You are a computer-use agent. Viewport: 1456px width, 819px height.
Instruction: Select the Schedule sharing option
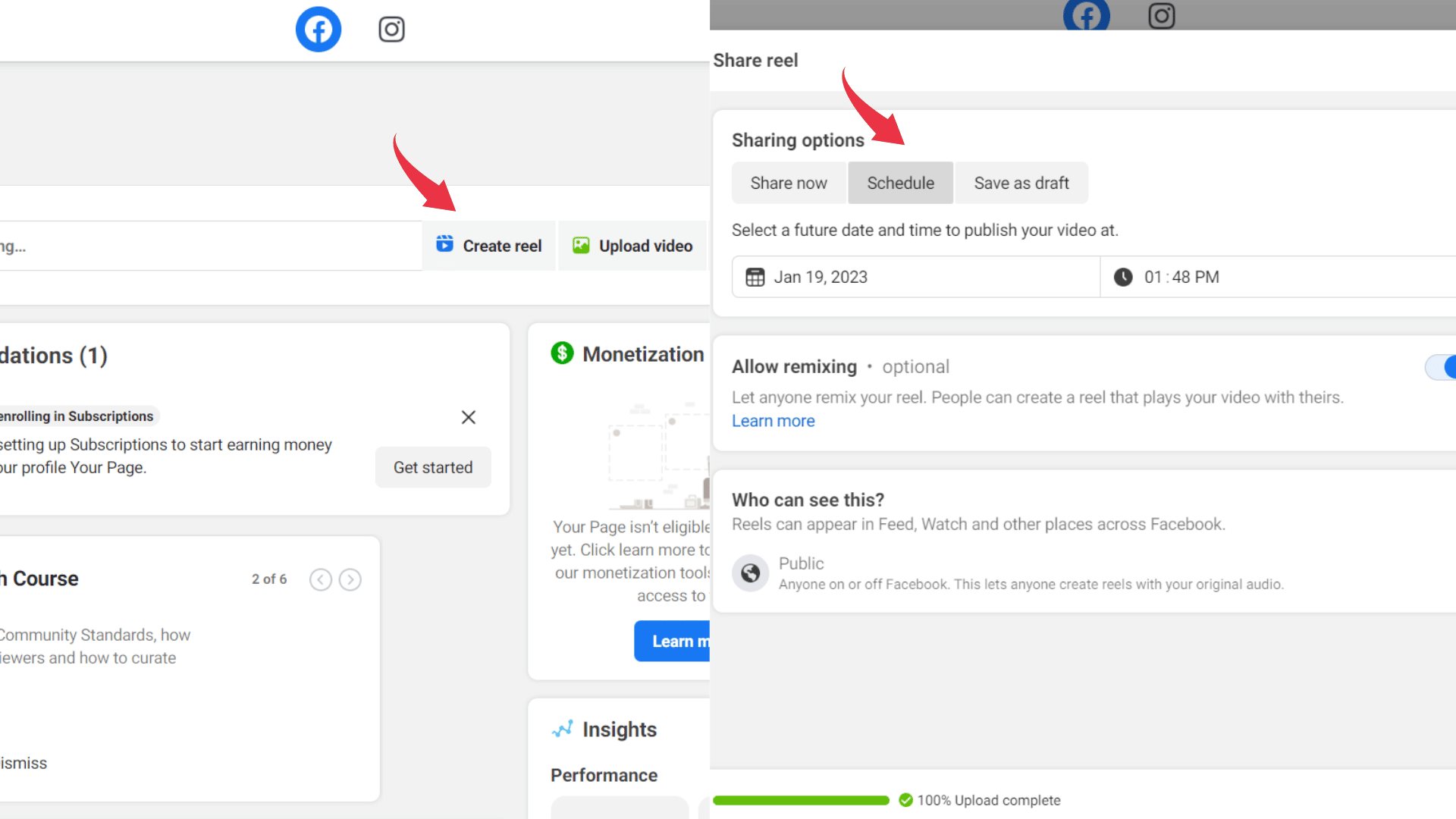point(900,183)
